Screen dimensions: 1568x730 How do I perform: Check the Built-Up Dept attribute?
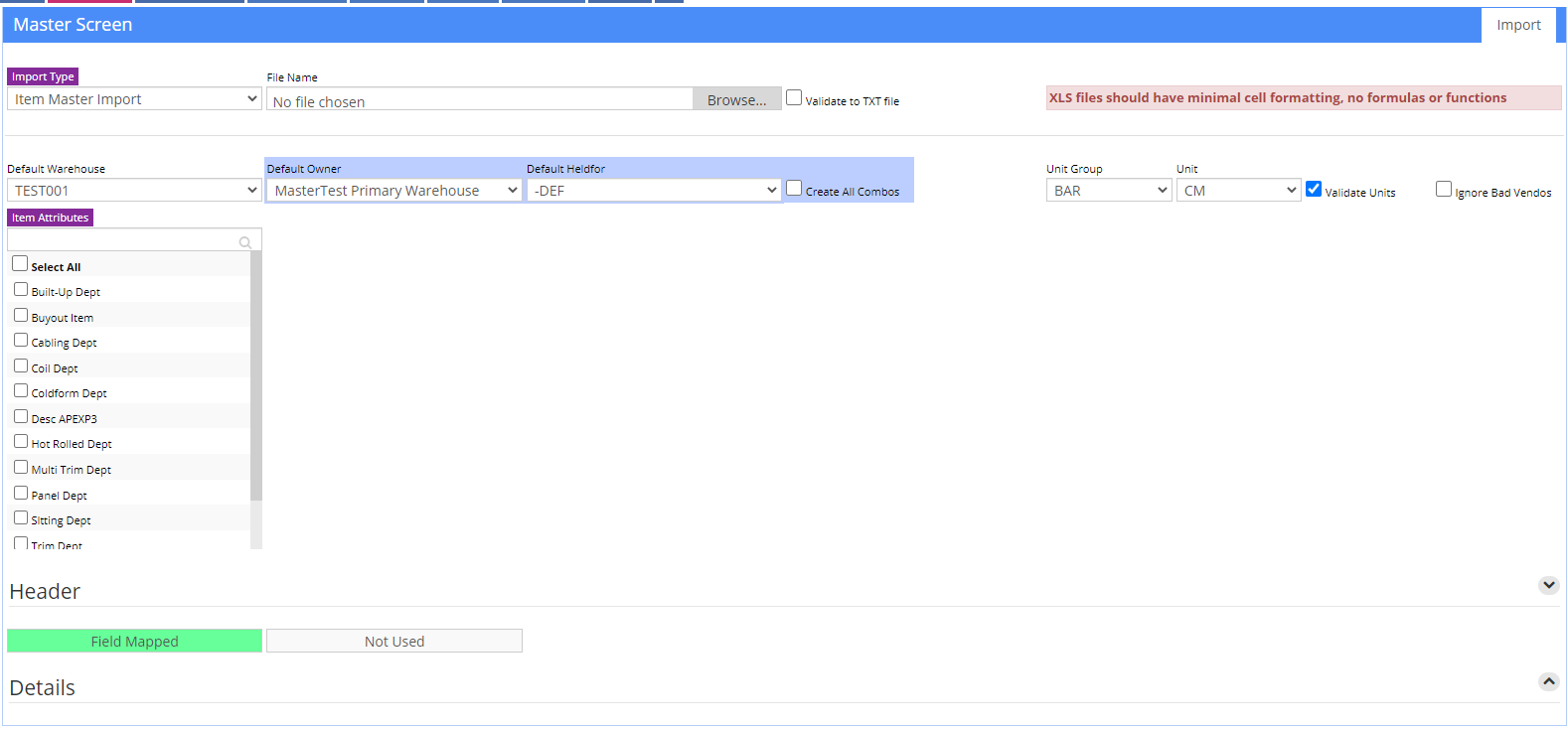click(21, 289)
